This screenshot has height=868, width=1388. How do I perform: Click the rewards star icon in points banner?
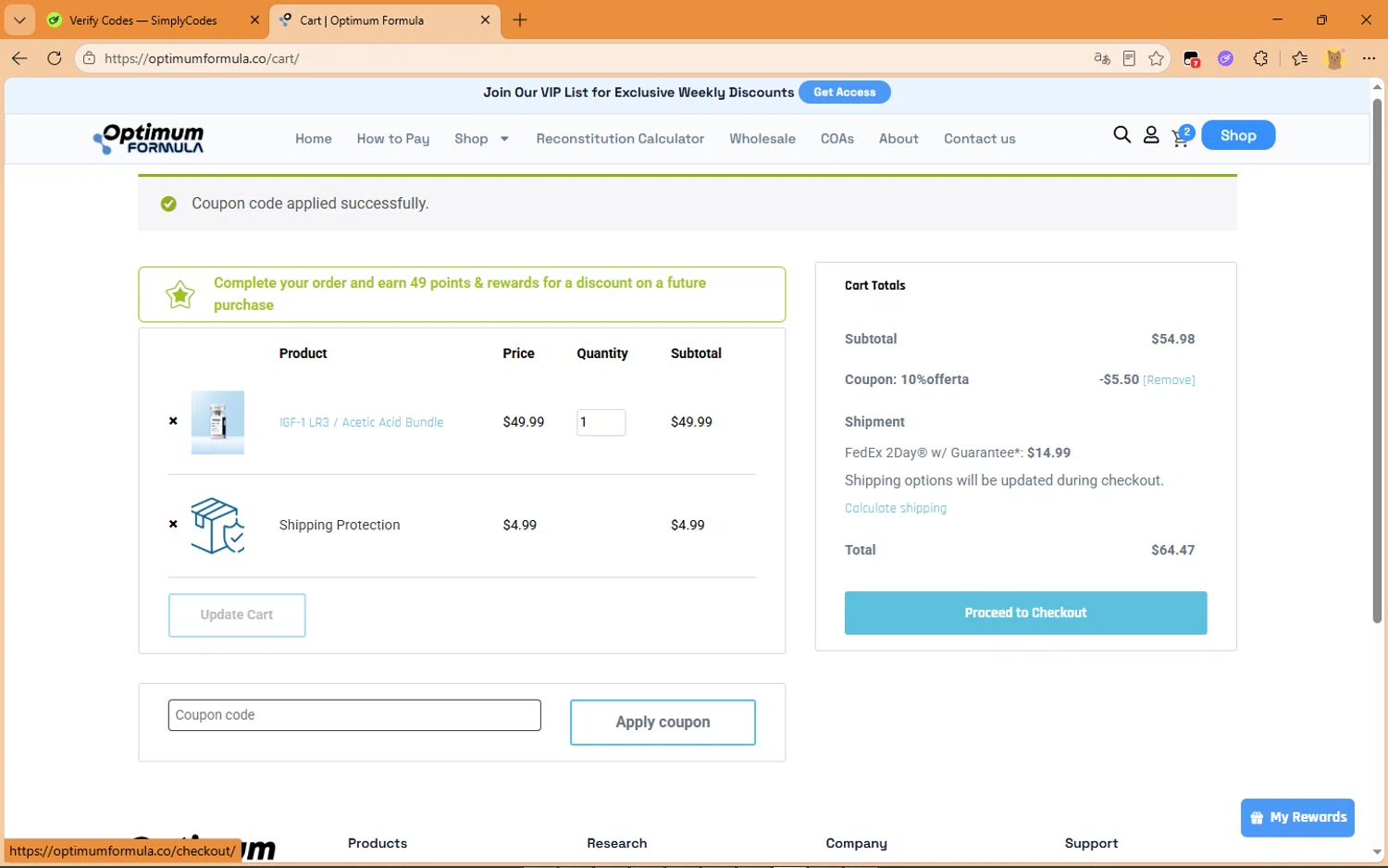coord(180,295)
